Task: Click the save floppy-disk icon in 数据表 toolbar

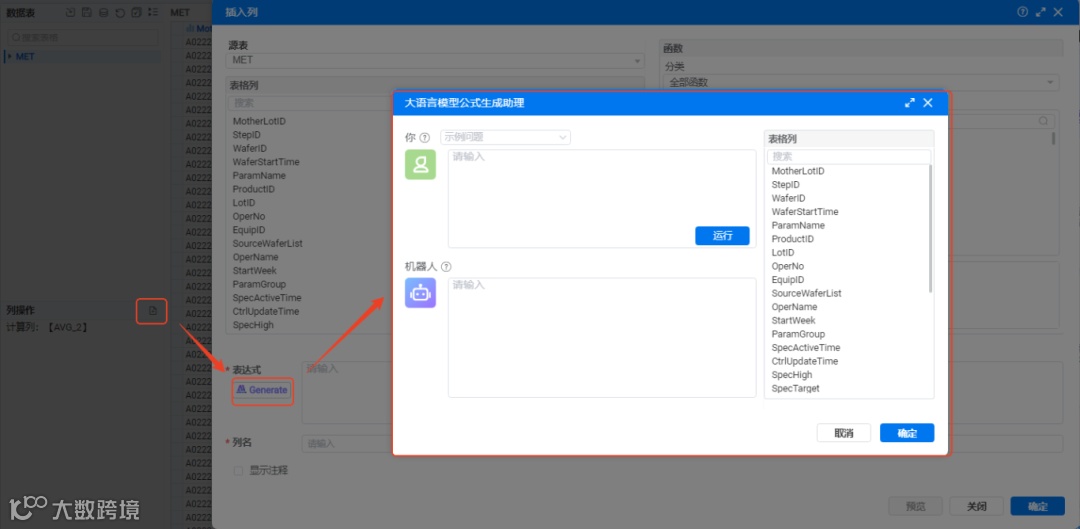Action: click(x=87, y=12)
